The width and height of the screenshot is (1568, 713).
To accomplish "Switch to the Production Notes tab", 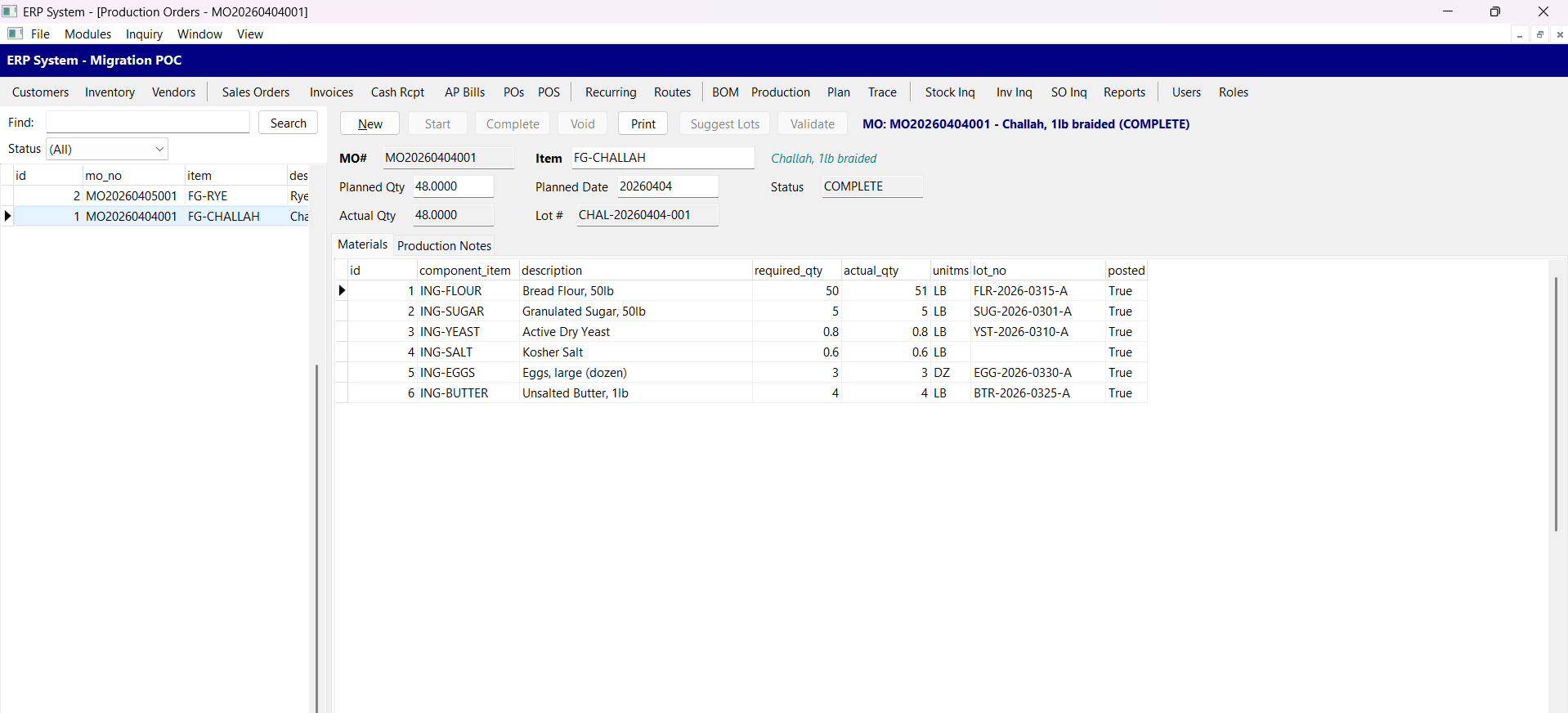I will pos(444,245).
